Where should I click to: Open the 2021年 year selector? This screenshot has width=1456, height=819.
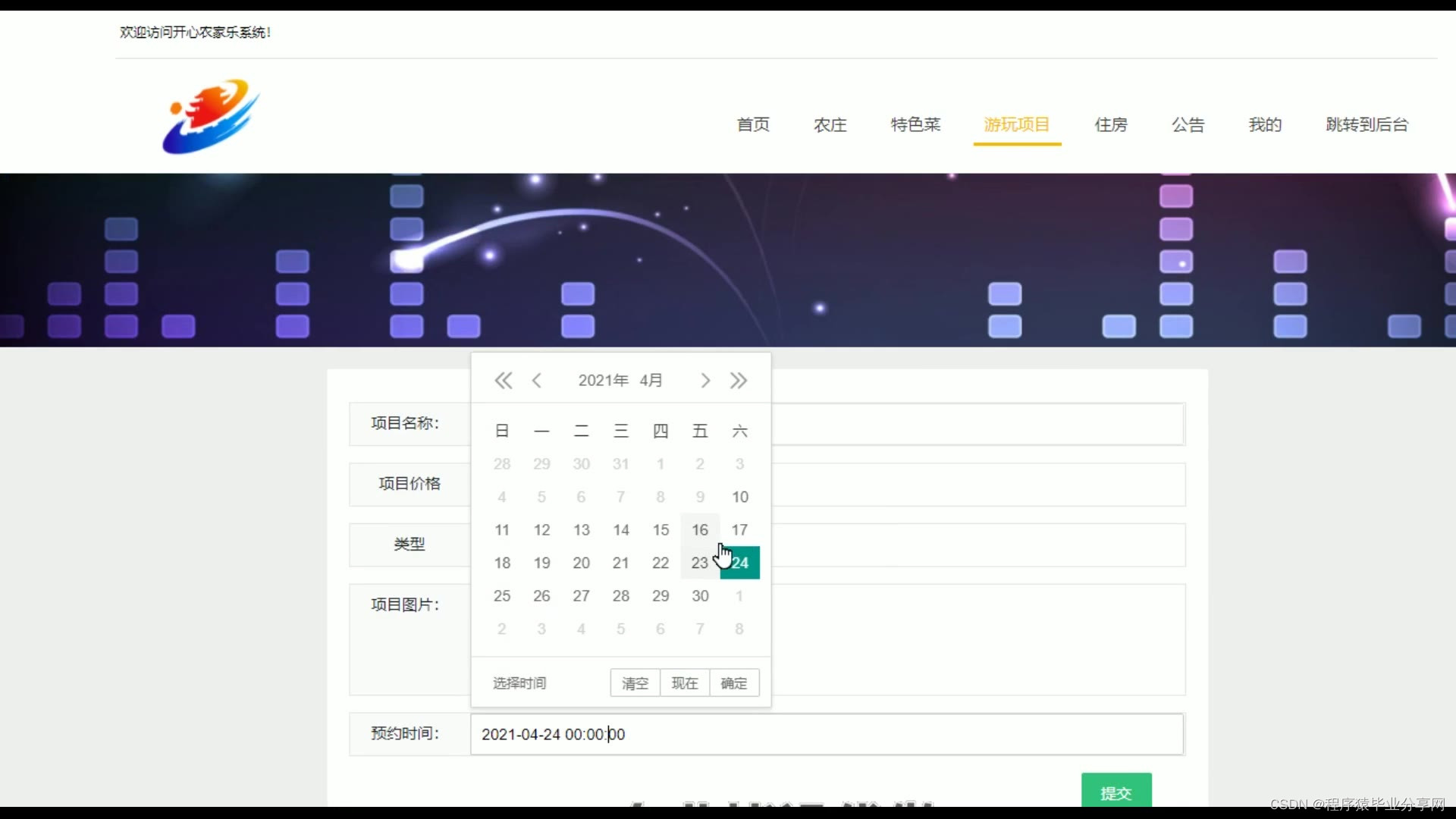point(603,381)
